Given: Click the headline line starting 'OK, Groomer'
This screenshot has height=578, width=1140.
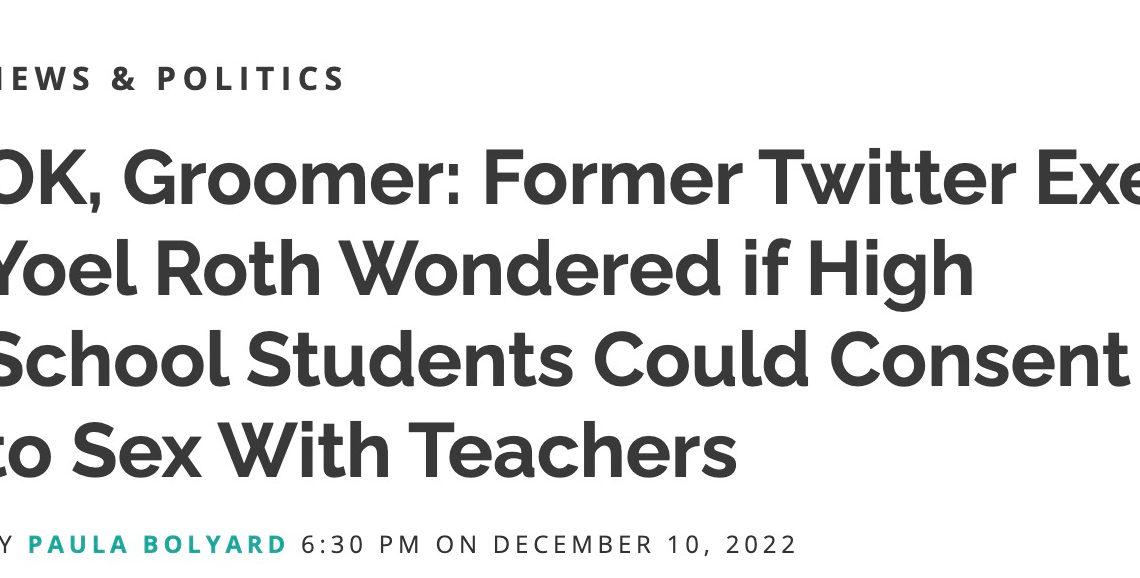Looking at the screenshot, I should click(x=570, y=177).
